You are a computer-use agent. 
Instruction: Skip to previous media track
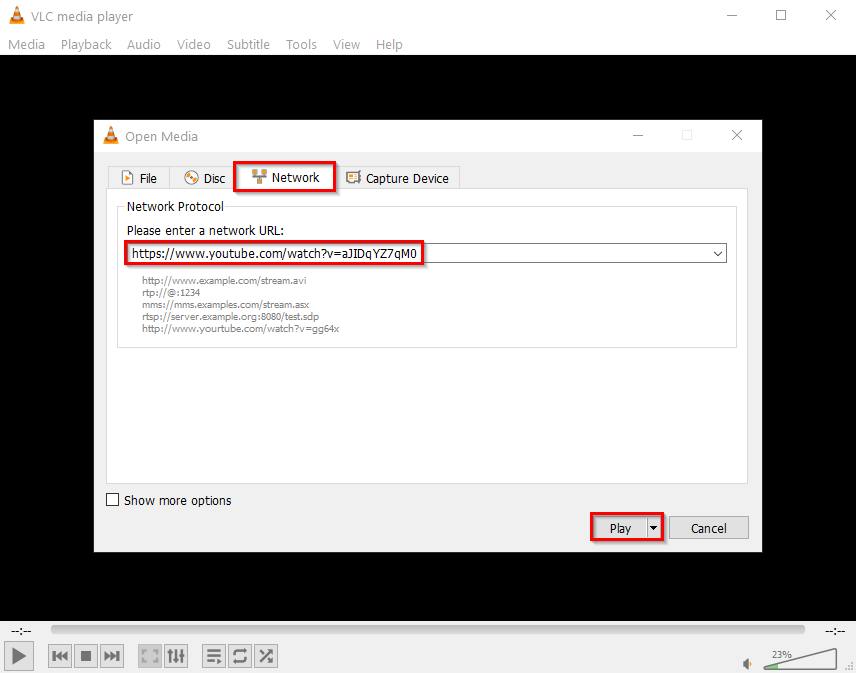pyautogui.click(x=60, y=656)
